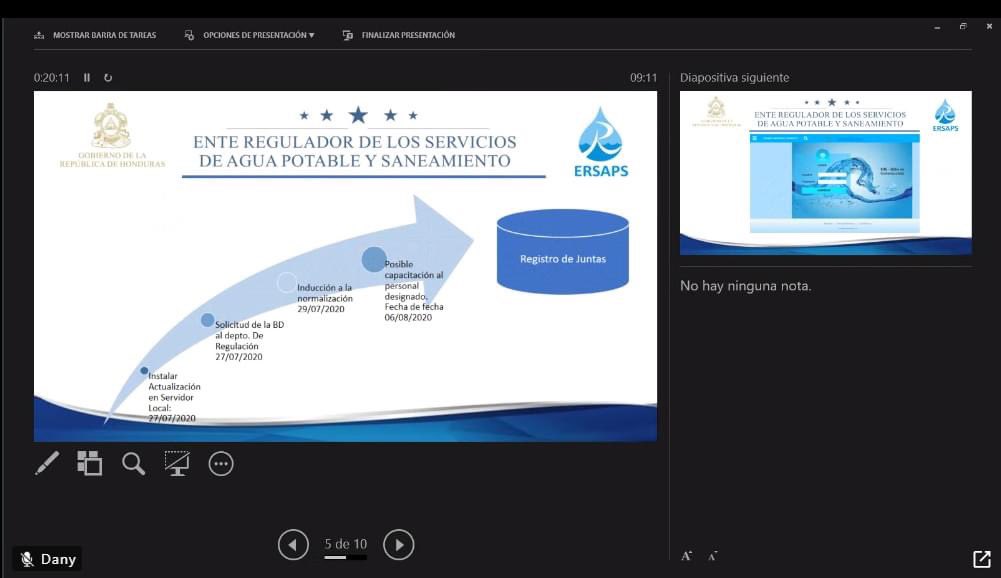The image size is (1001, 578).
Task: Increase notes text size
Action: coord(686,556)
